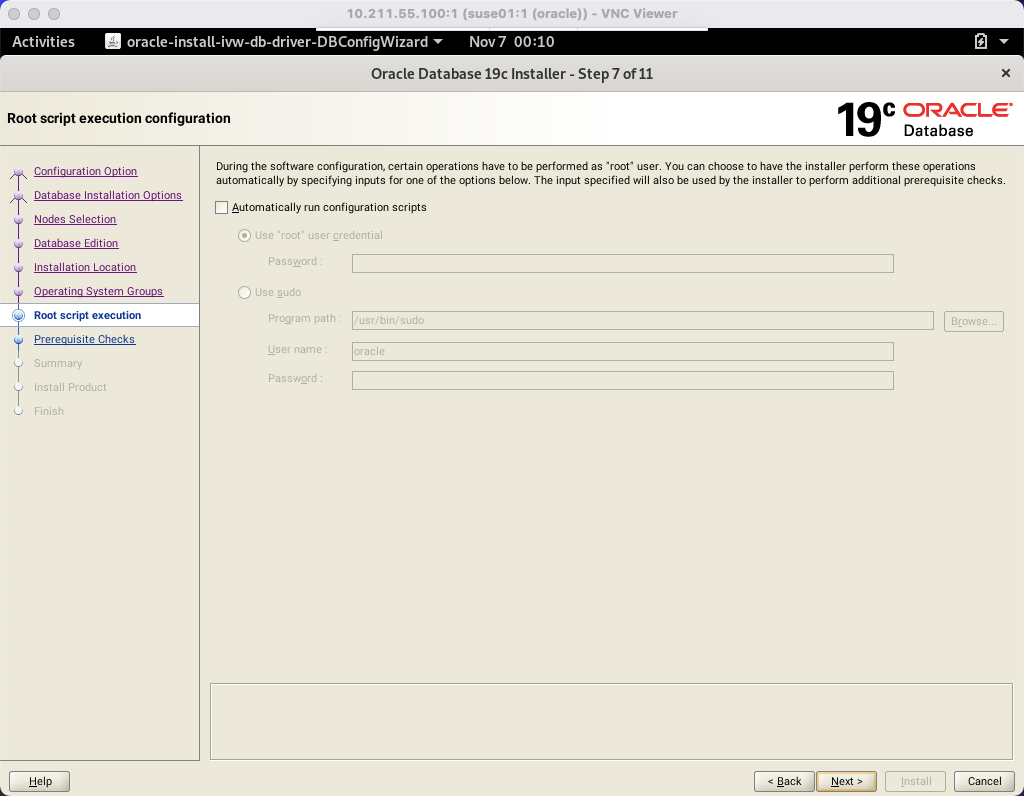Click the Help button
Image resolution: width=1024 pixels, height=796 pixels.
pos(40,782)
